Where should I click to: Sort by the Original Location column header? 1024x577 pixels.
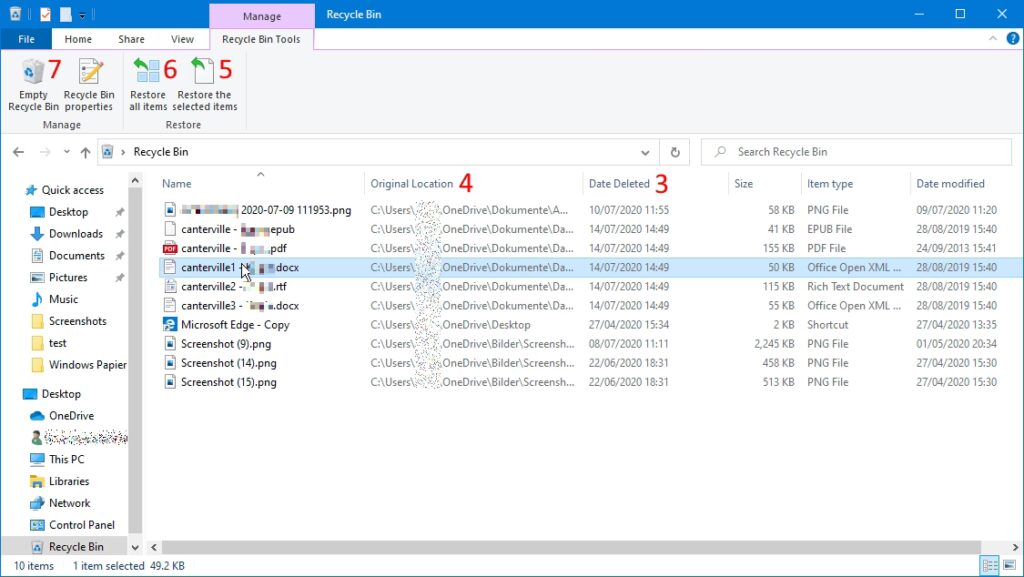pos(411,184)
